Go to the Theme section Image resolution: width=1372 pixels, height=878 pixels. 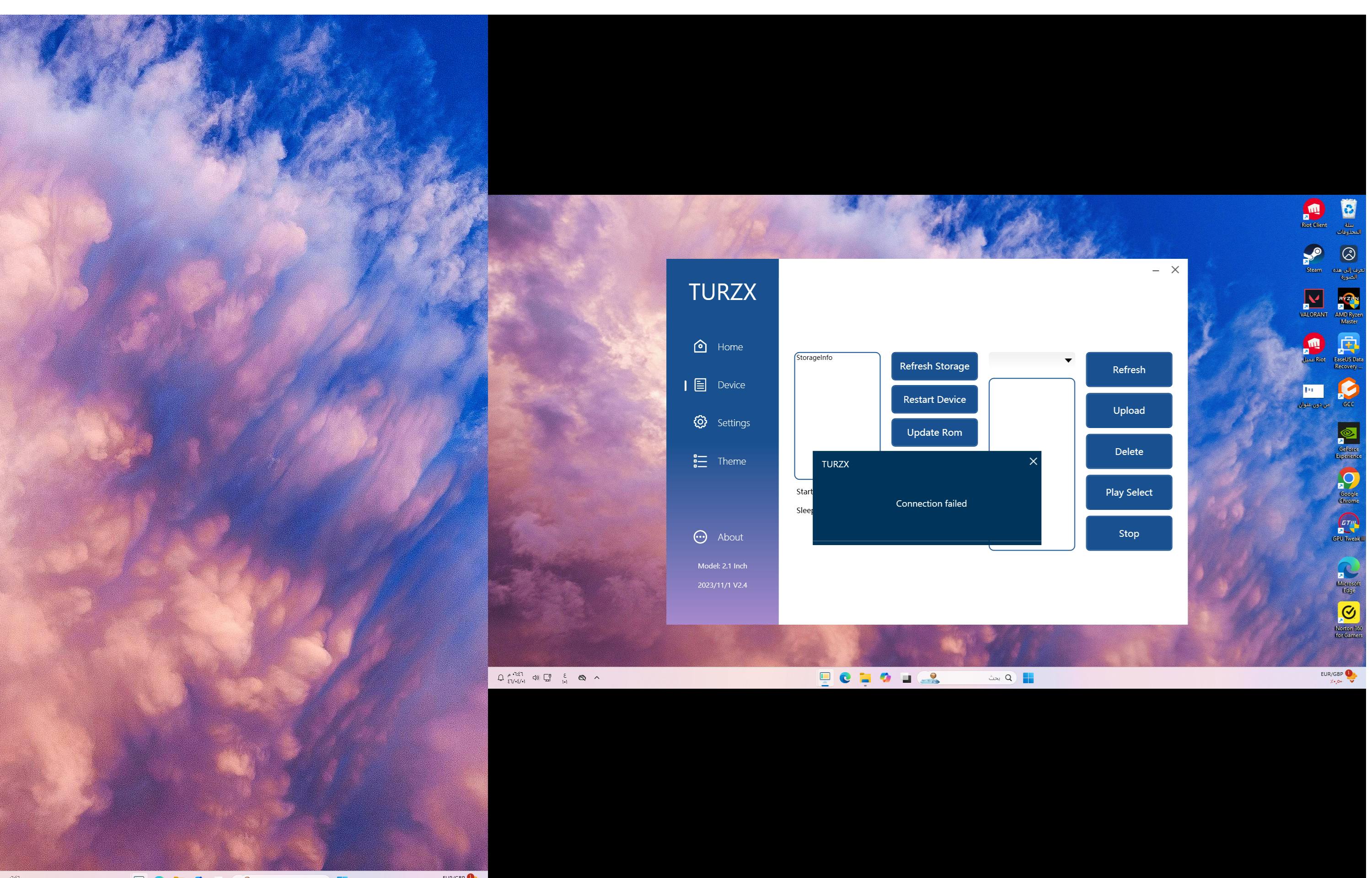pos(719,460)
